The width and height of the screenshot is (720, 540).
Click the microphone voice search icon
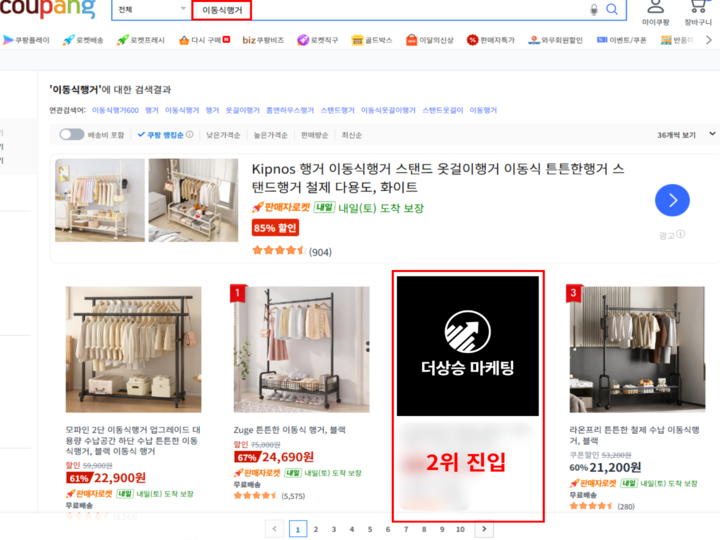pyautogui.click(x=595, y=10)
